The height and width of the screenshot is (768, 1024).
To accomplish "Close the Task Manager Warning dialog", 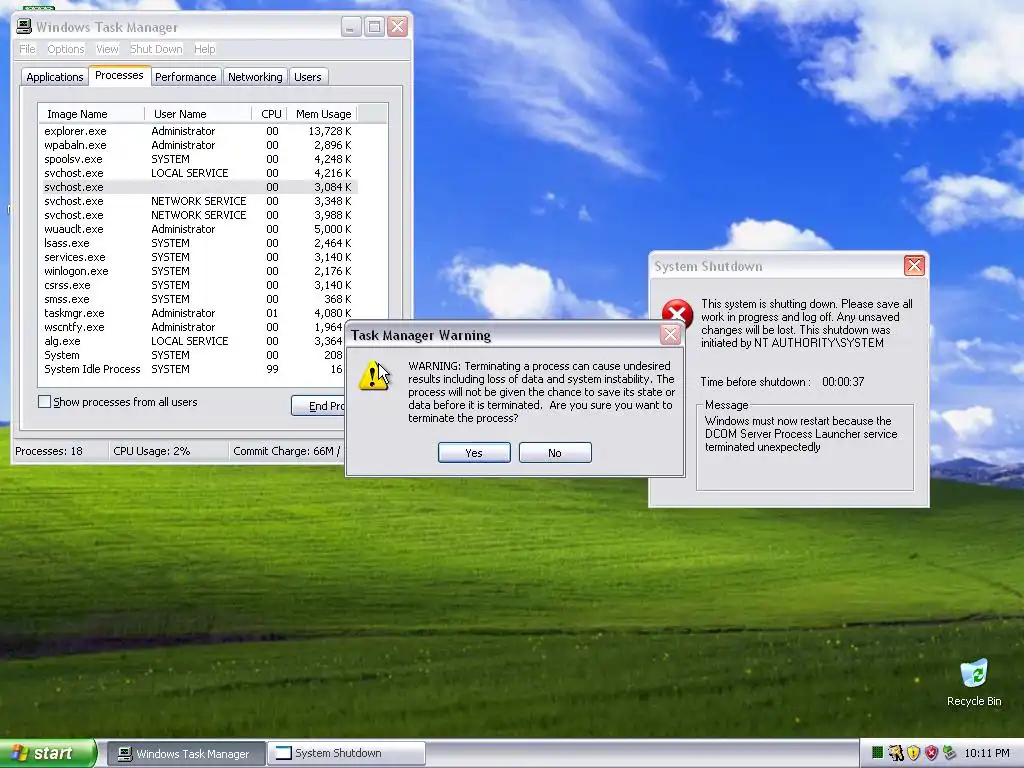I will [x=670, y=335].
